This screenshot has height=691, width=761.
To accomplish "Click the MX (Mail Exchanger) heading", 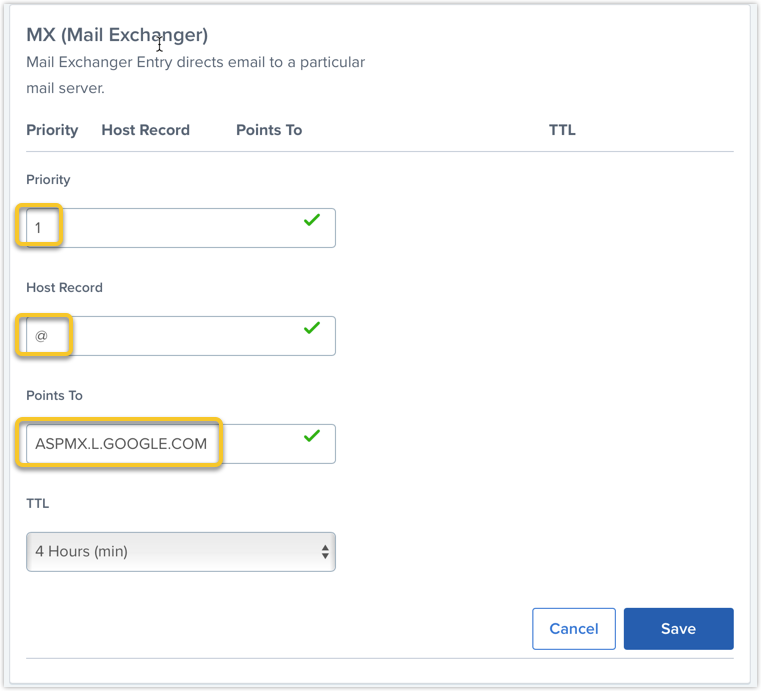I will click(x=117, y=35).
